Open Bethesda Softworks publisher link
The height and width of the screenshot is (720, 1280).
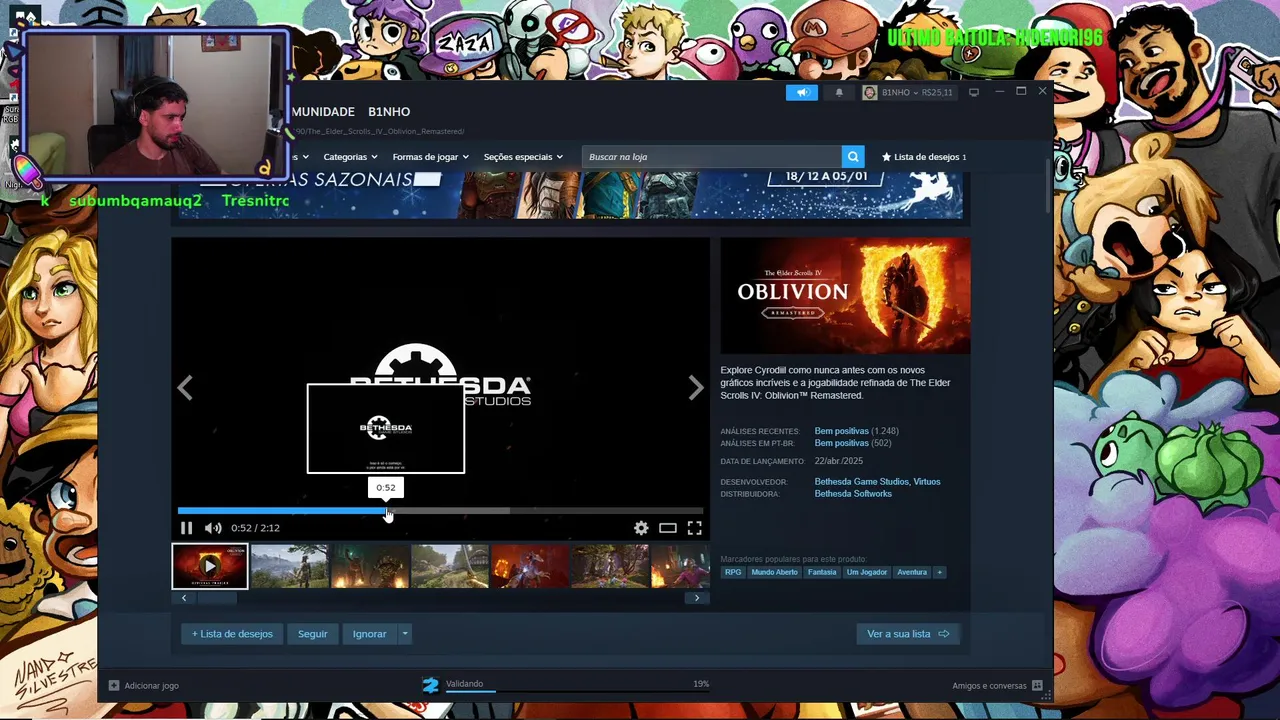853,494
